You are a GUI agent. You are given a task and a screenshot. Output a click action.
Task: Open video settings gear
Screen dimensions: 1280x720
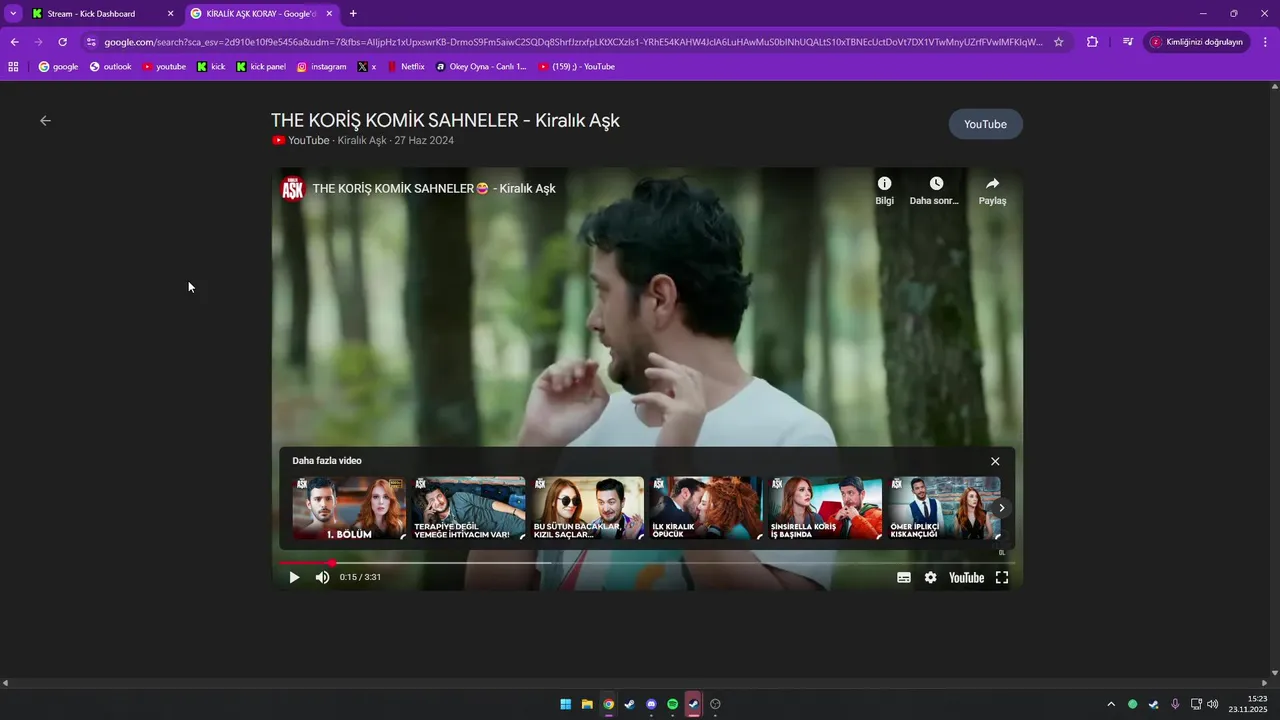click(931, 577)
